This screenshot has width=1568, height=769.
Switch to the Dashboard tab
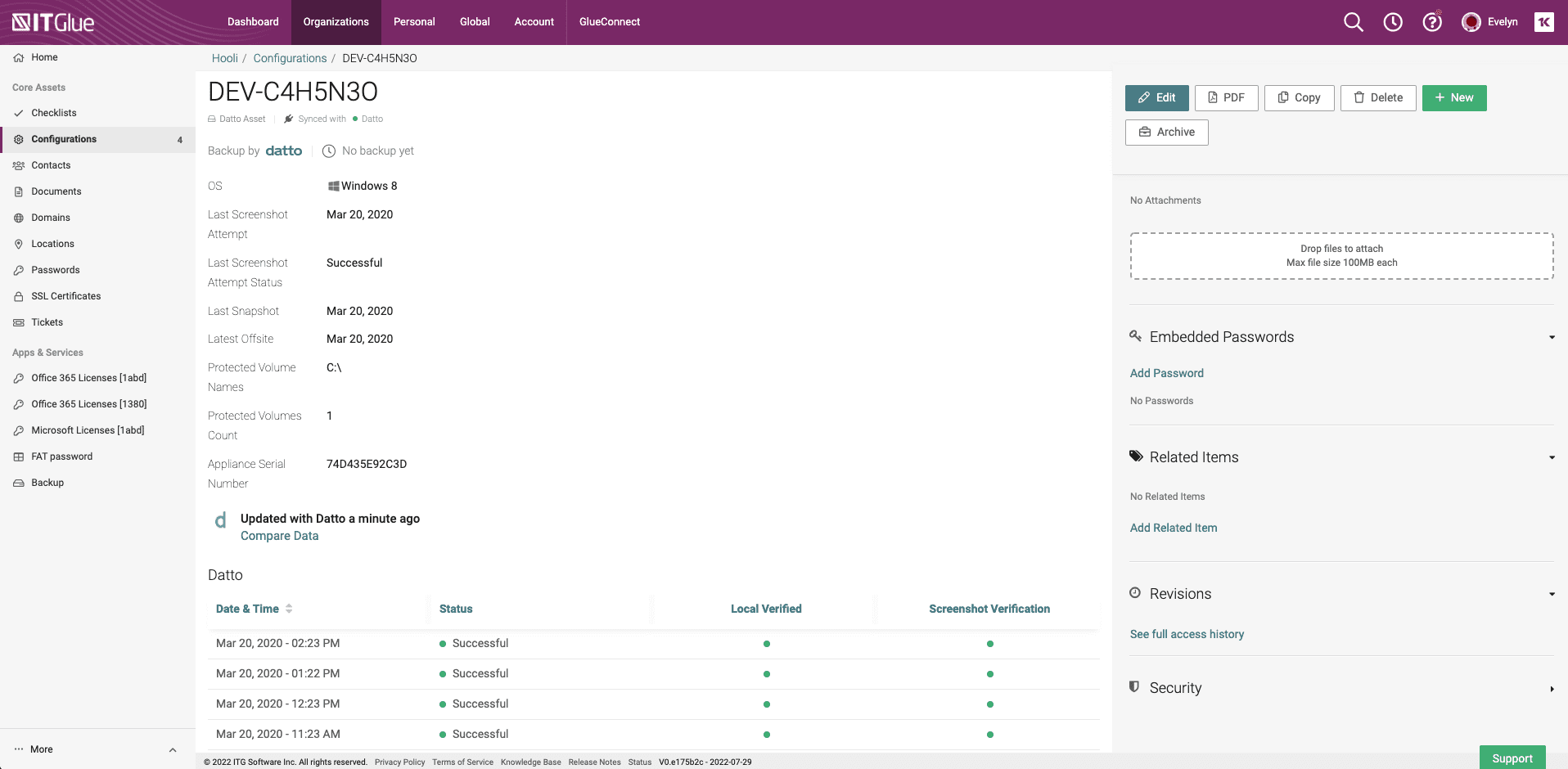click(253, 22)
